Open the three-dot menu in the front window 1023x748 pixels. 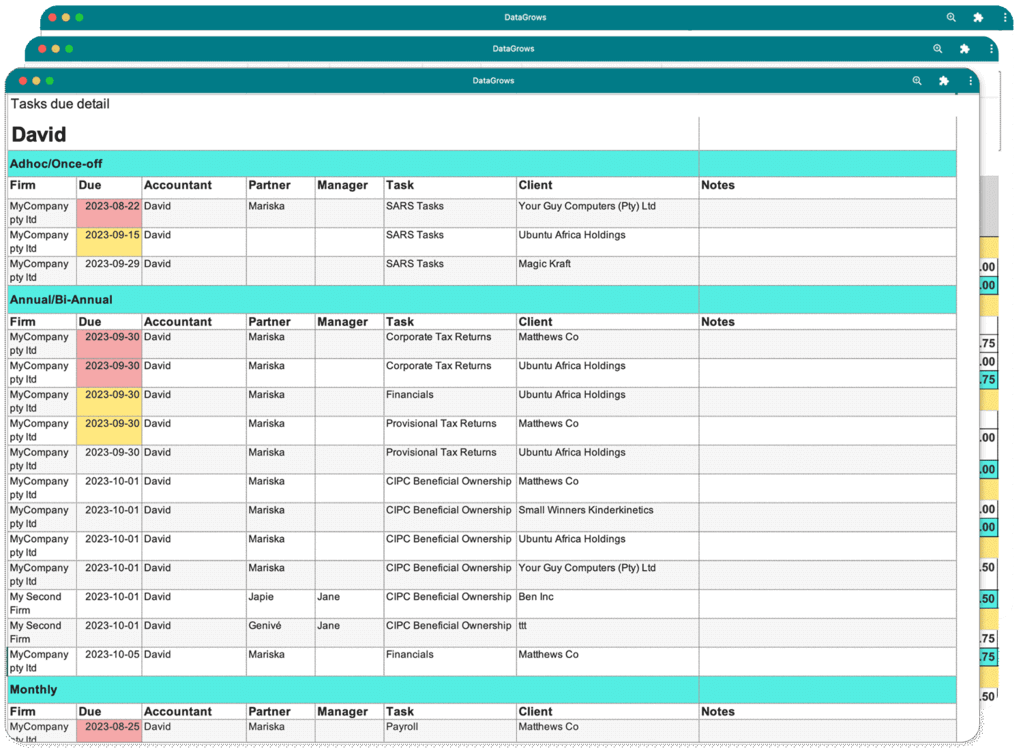pyautogui.click(x=970, y=81)
